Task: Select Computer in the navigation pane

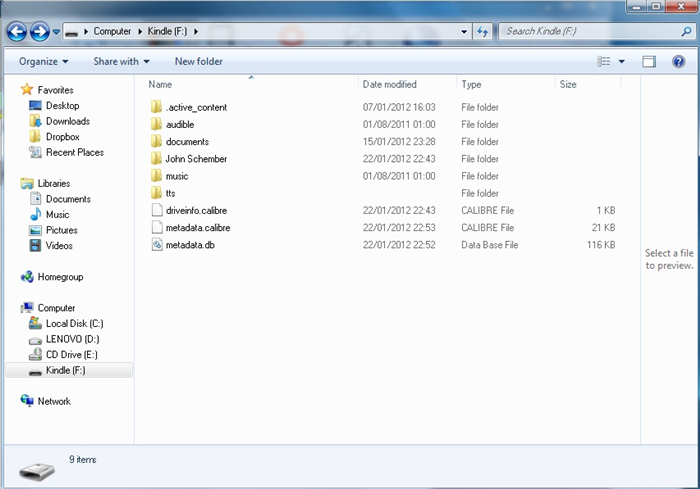Action: click(56, 308)
